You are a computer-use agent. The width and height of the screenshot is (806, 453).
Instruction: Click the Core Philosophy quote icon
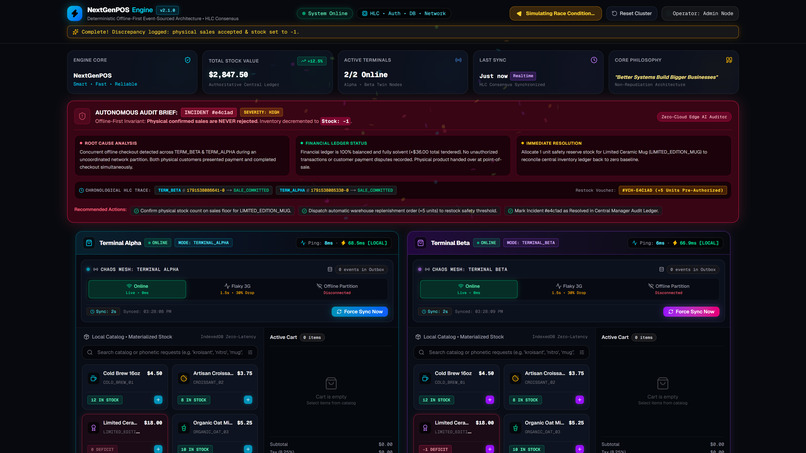pyautogui.click(x=729, y=60)
